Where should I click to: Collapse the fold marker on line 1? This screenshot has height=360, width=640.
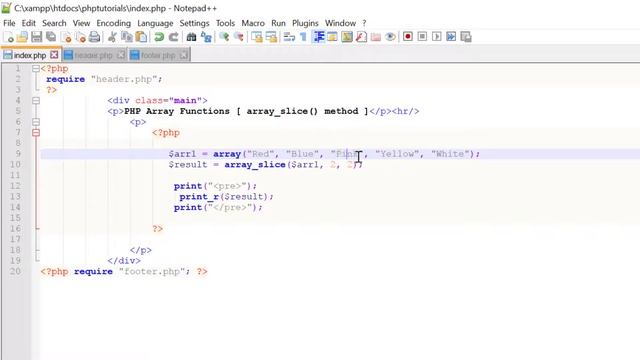coord(36,69)
